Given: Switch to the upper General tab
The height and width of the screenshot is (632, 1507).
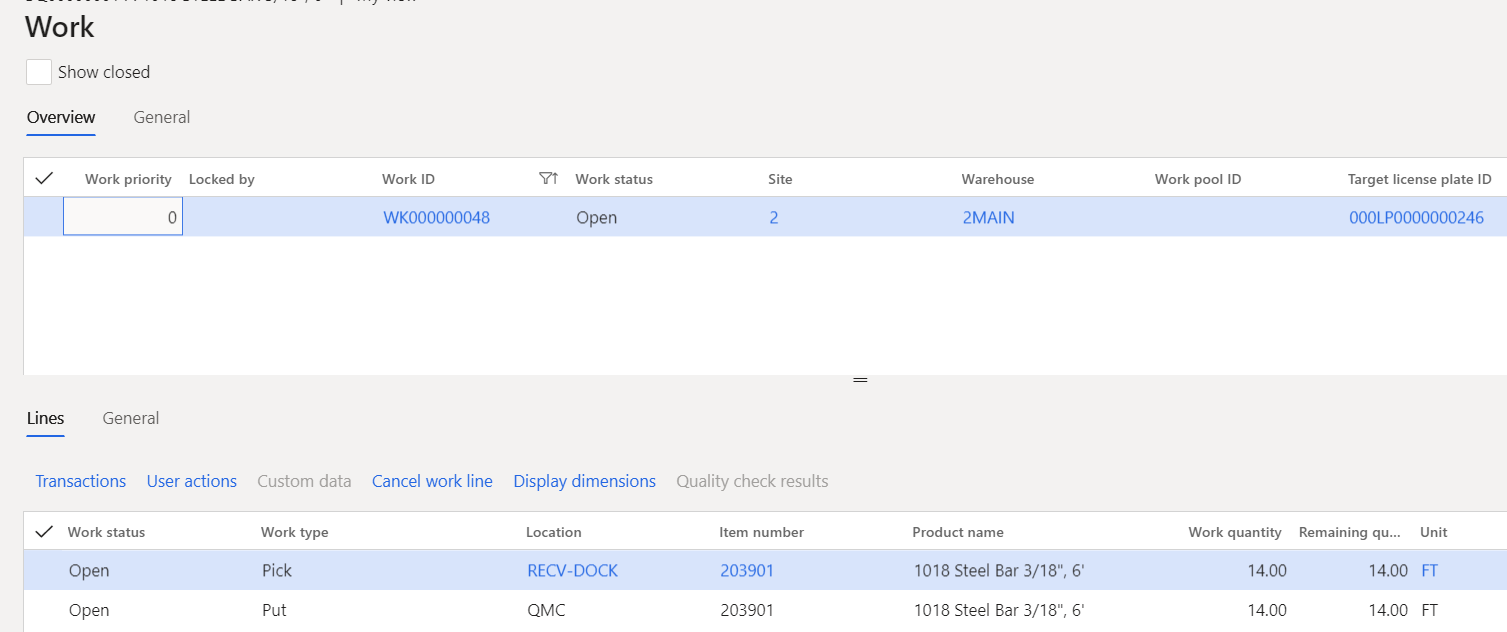Looking at the screenshot, I should point(161,117).
